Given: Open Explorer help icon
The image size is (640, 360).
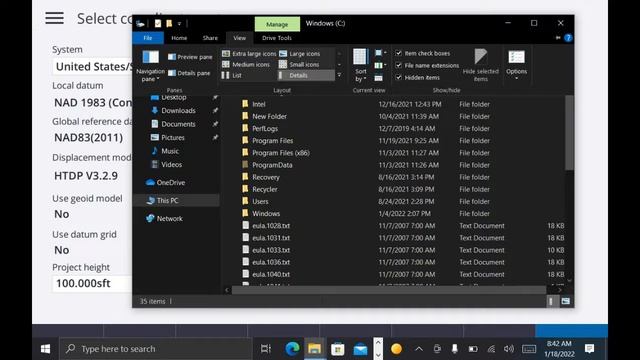Looking at the screenshot, I should pos(568,38).
